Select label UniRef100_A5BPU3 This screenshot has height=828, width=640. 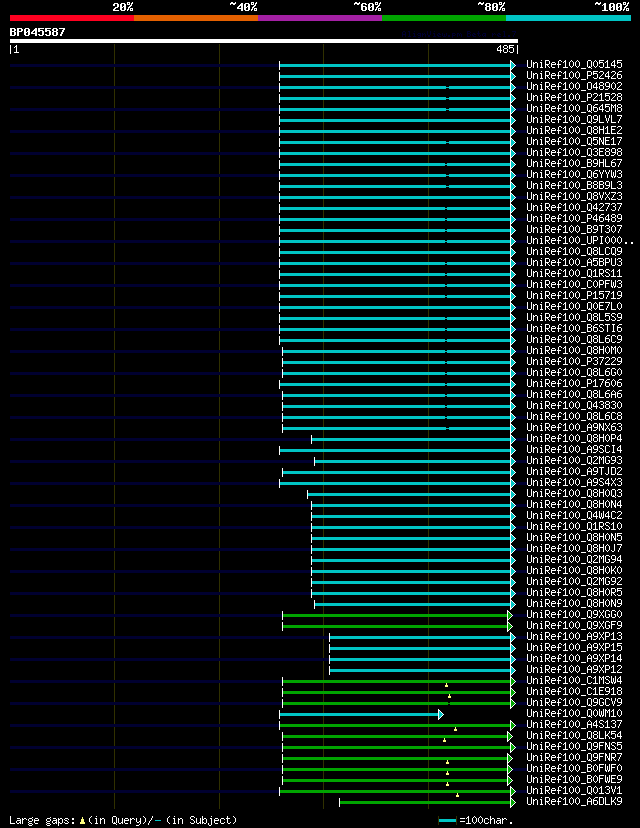coord(574,262)
